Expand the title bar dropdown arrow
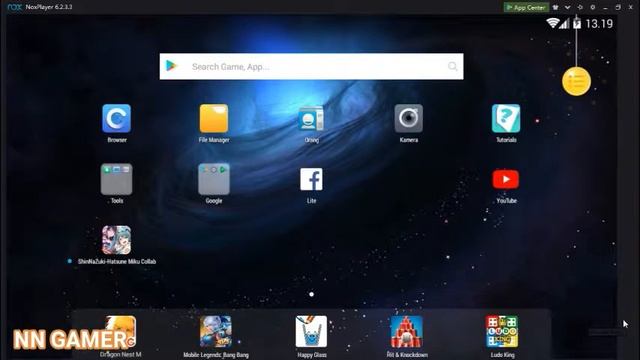The width and height of the screenshot is (640, 360). [567, 7]
